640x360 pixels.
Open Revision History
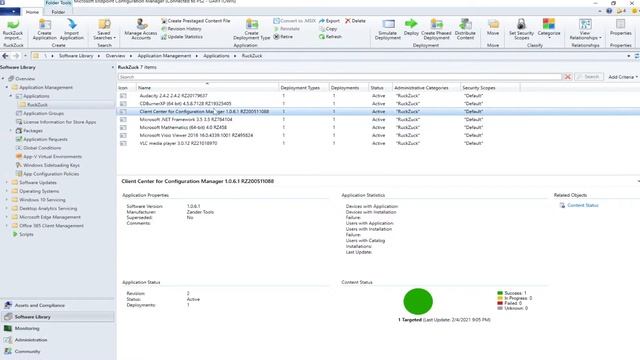click(x=181, y=29)
